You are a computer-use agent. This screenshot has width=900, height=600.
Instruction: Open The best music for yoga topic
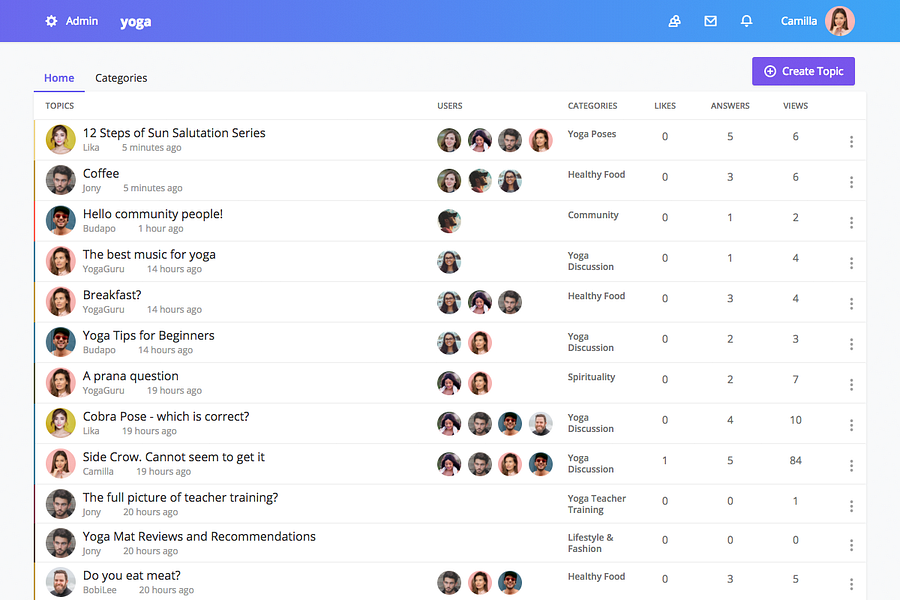click(x=149, y=254)
